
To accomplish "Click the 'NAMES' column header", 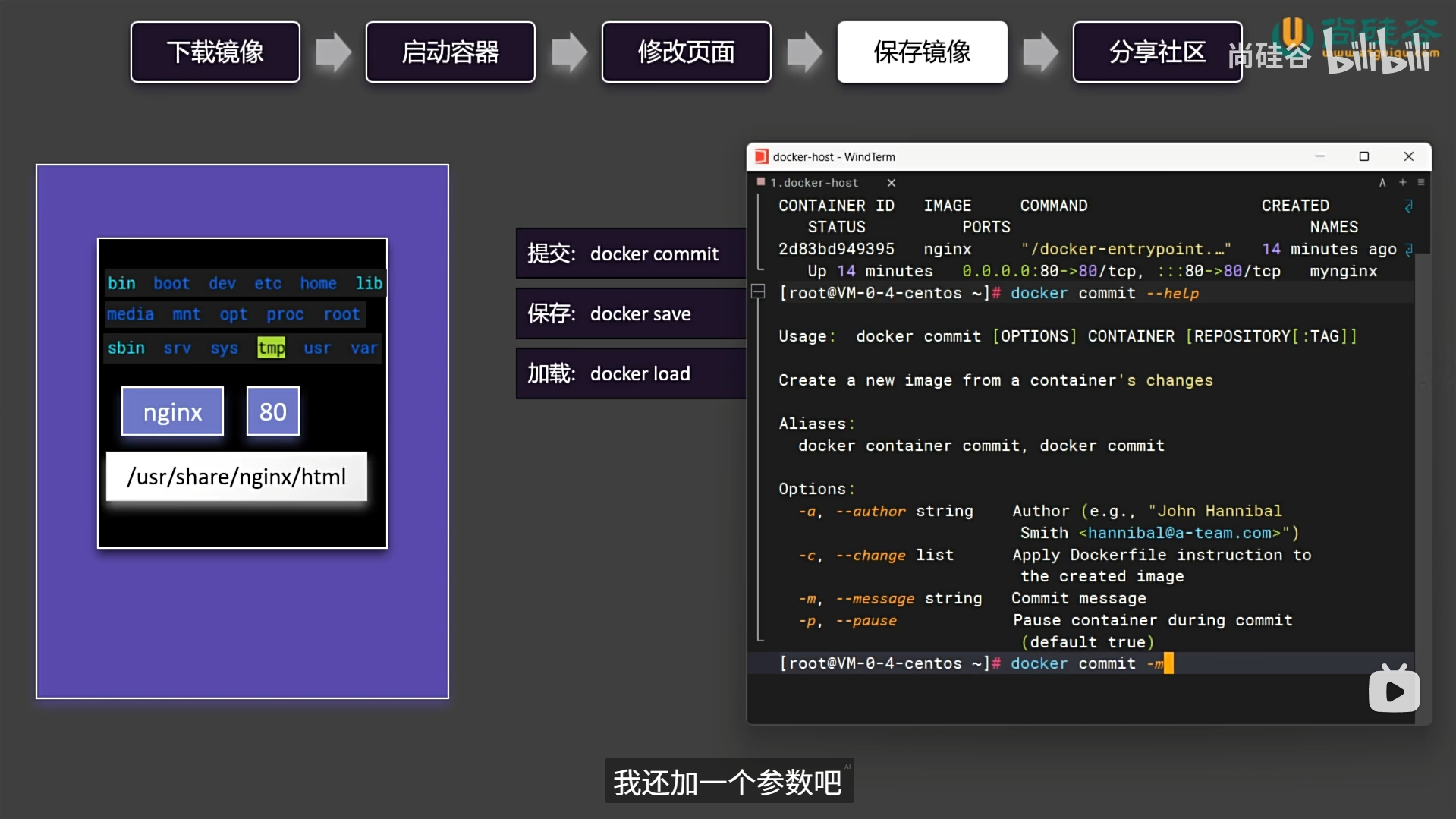I will [1334, 227].
